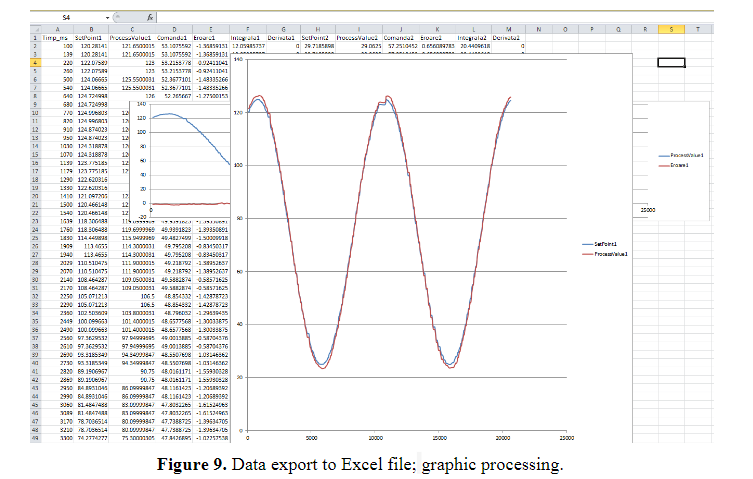Click the selected cell S4
753x479 pixels.
pos(672,62)
